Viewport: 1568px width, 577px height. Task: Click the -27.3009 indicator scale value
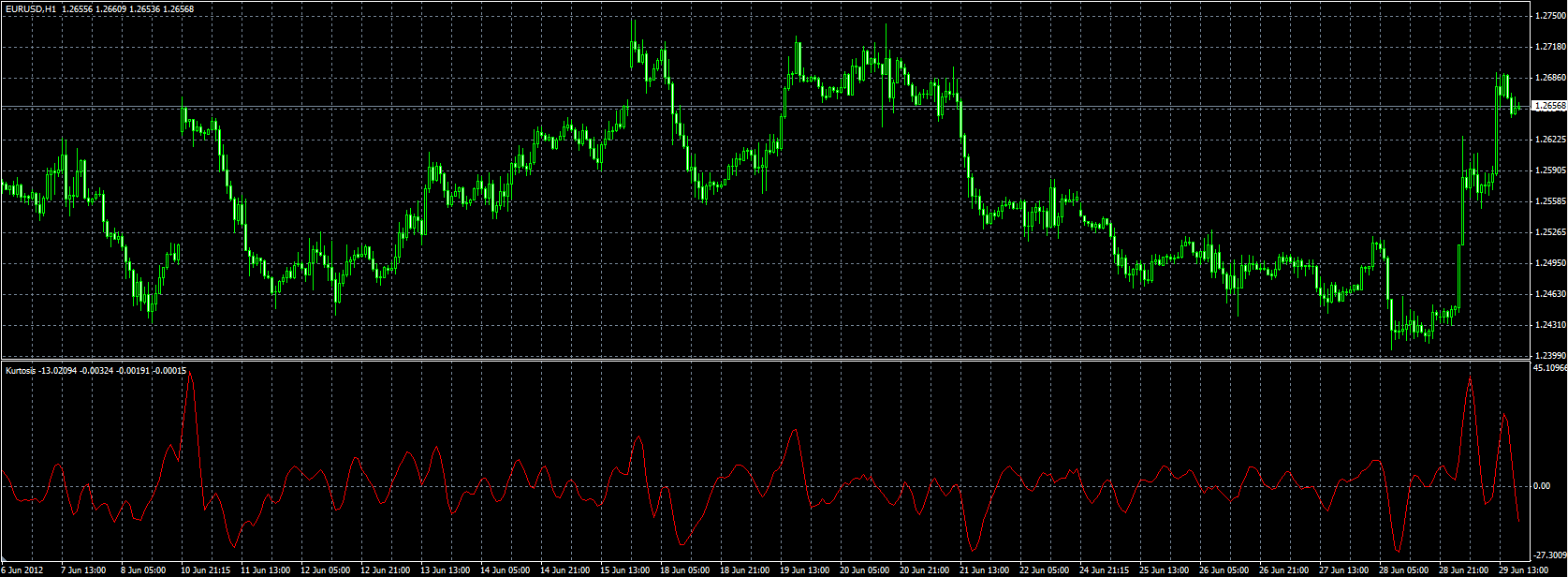pos(1550,555)
